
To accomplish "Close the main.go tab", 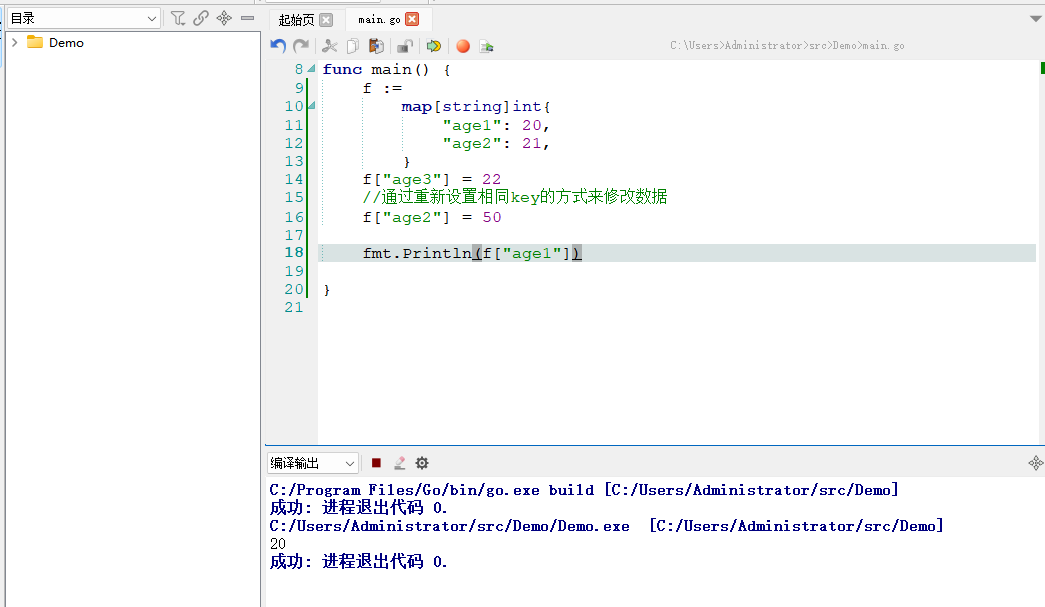I will [412, 19].
